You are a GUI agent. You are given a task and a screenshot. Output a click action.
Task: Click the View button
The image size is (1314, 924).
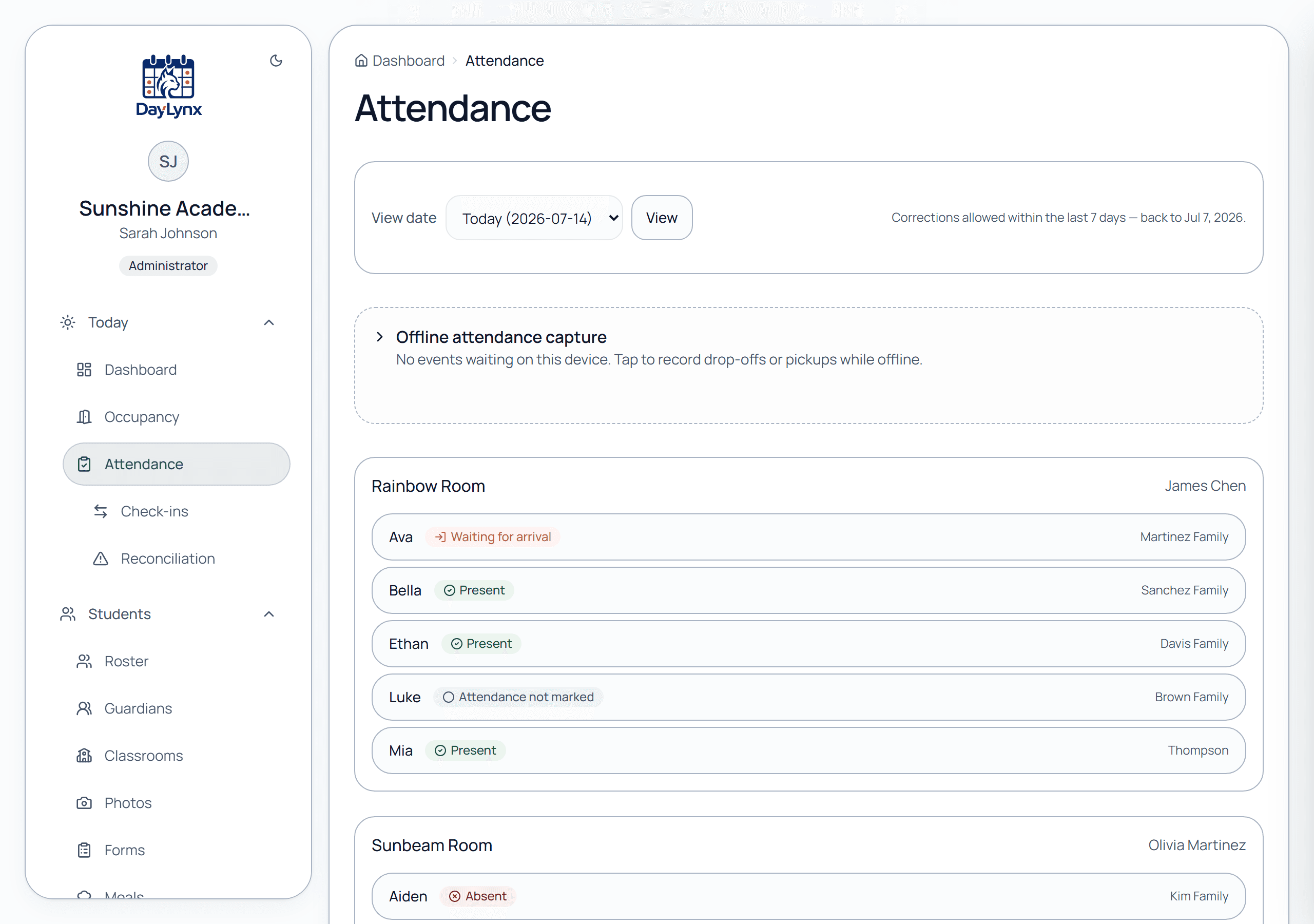click(x=662, y=218)
